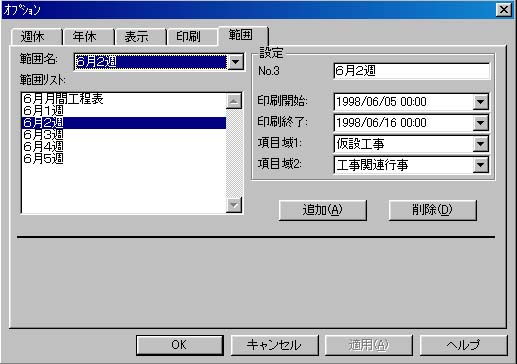Click the キャンセル button
This screenshot has height=364, width=517.
[275, 345]
